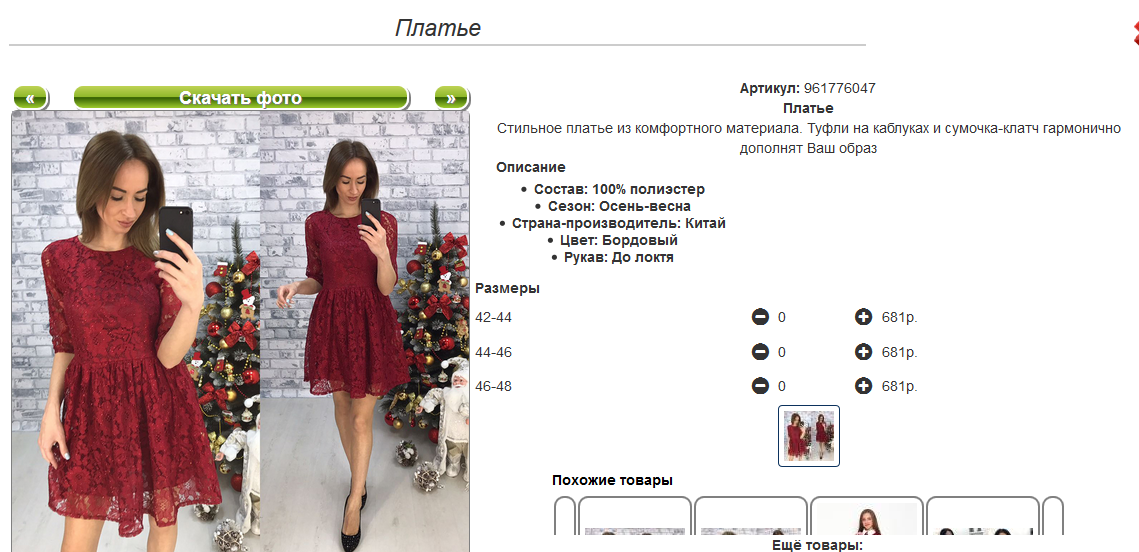Click the Ещё товары heading
Image resolution: width=1139 pixels, height=552 pixels.
point(817,545)
